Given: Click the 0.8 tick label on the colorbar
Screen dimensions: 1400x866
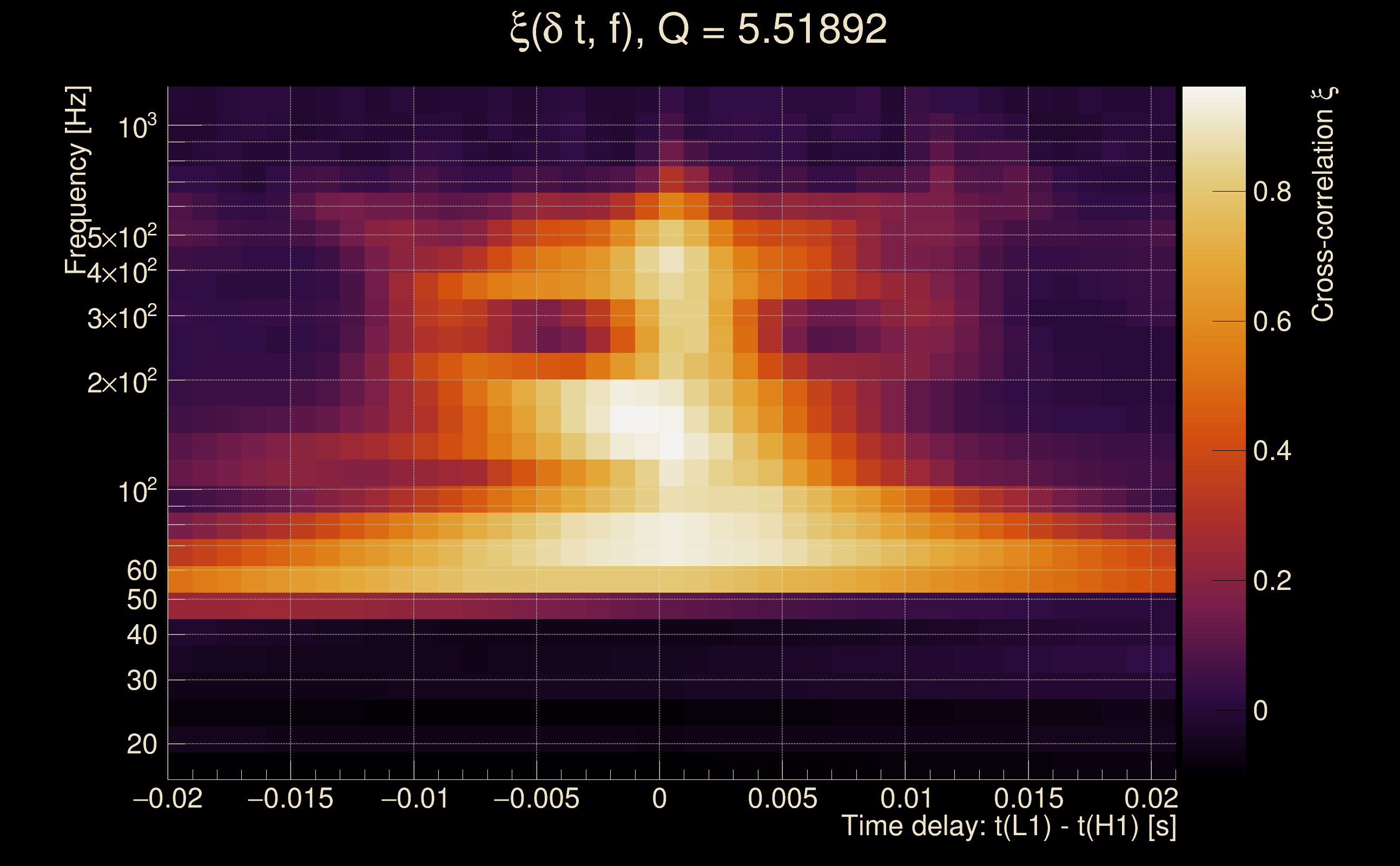Looking at the screenshot, I should coord(1272,192).
